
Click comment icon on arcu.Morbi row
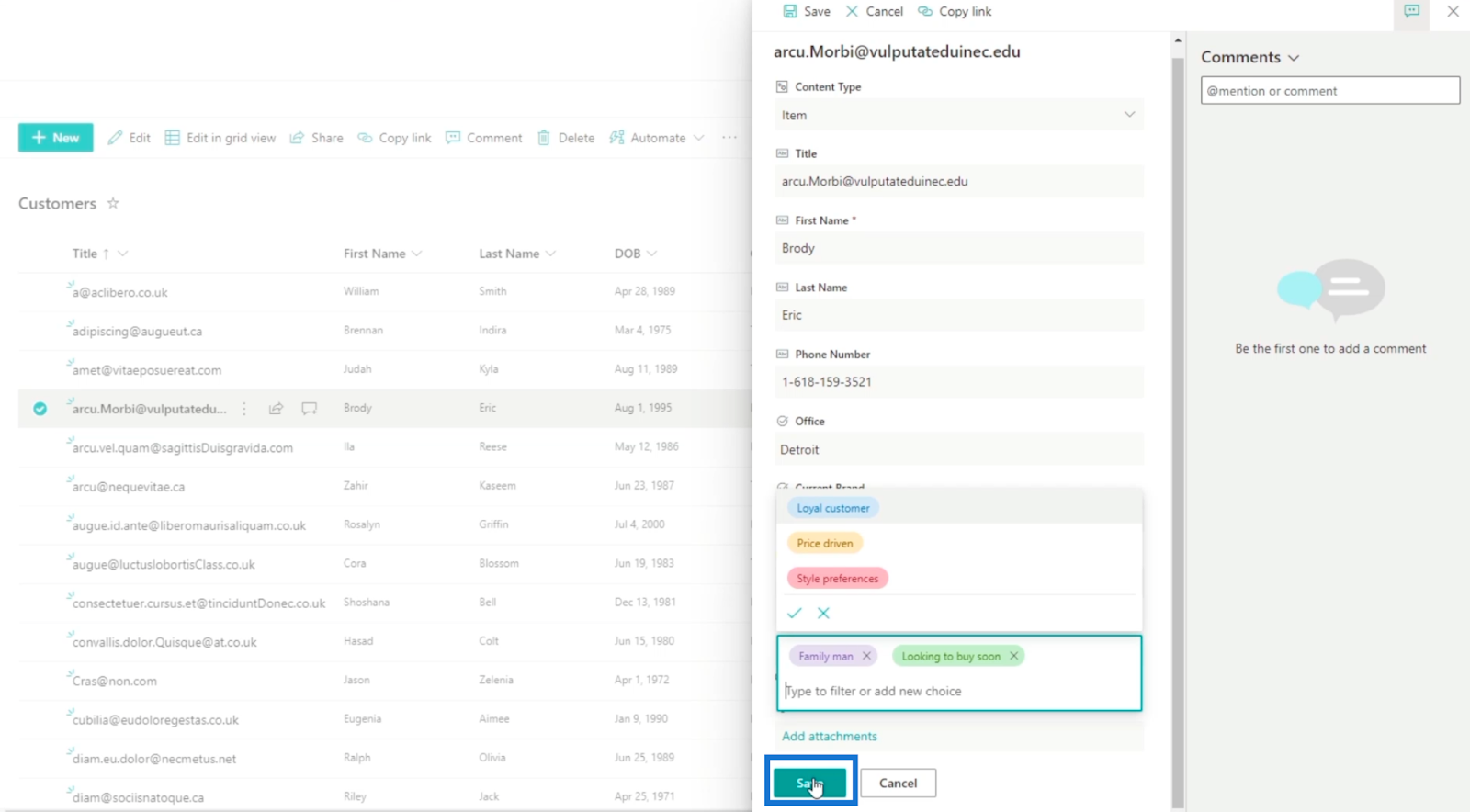coord(310,409)
